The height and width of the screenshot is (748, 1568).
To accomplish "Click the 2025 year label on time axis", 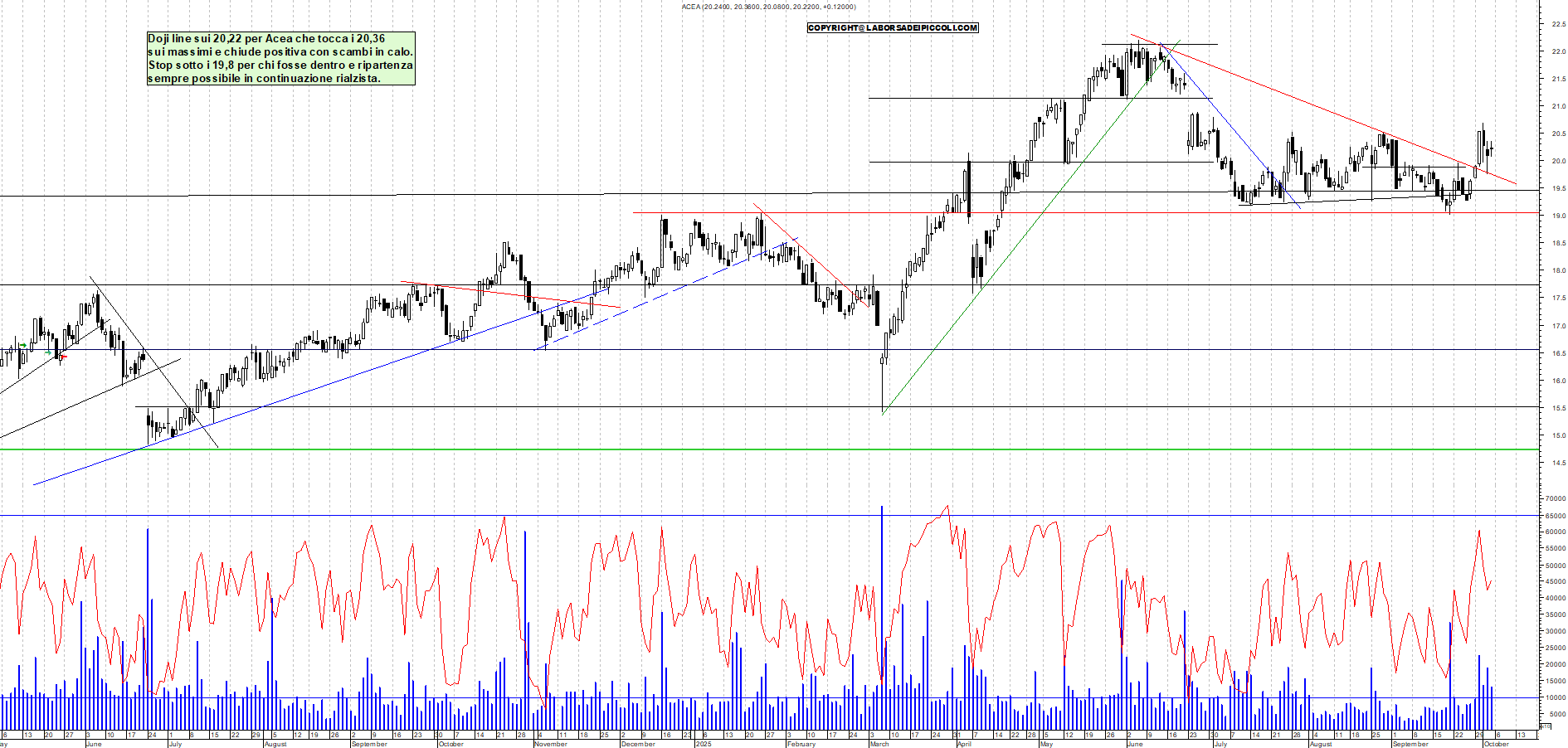I will pyautogui.click(x=704, y=744).
